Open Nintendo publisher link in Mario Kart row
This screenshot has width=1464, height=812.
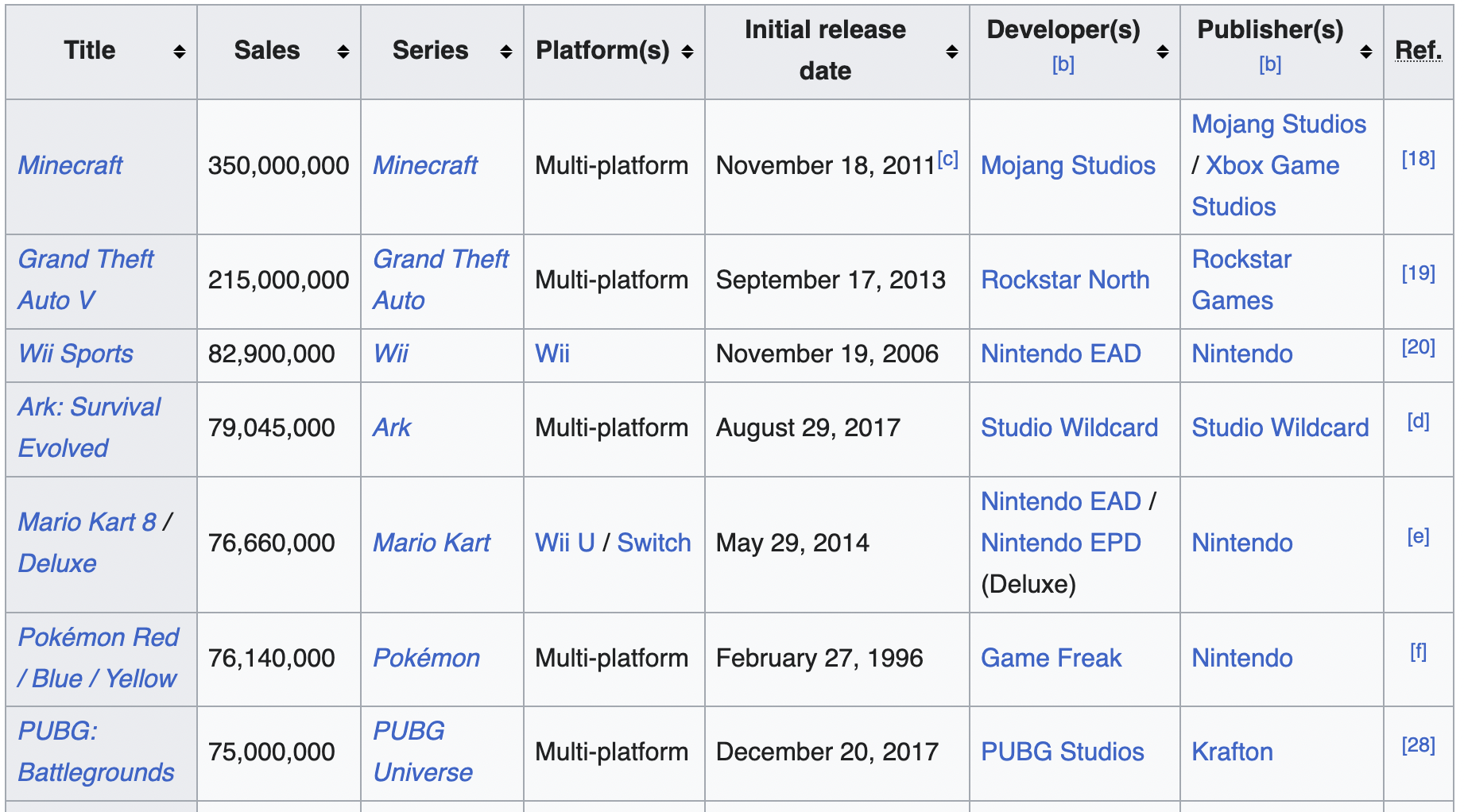(x=1242, y=543)
